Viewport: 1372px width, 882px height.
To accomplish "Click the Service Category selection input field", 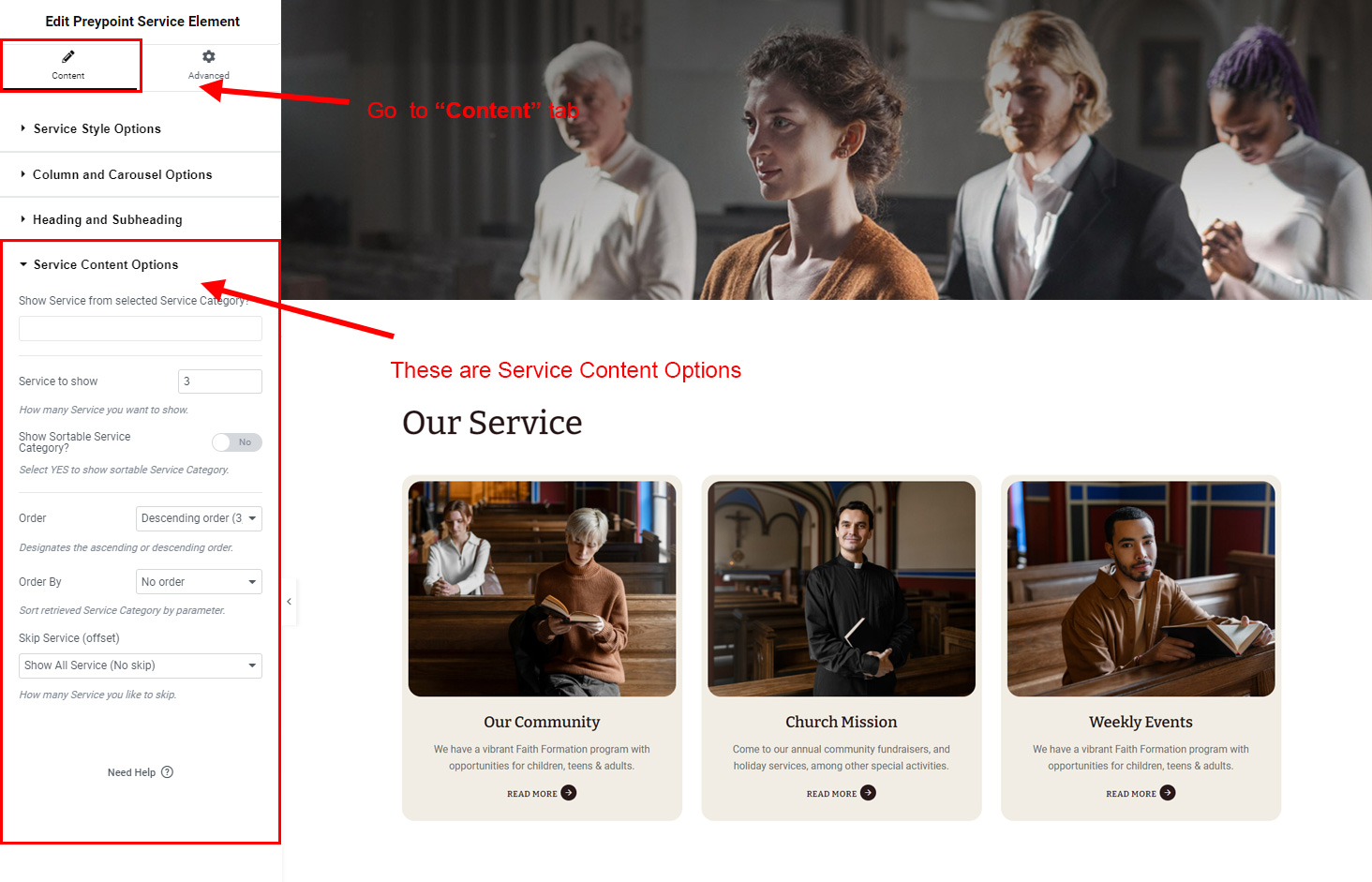I will [x=141, y=328].
